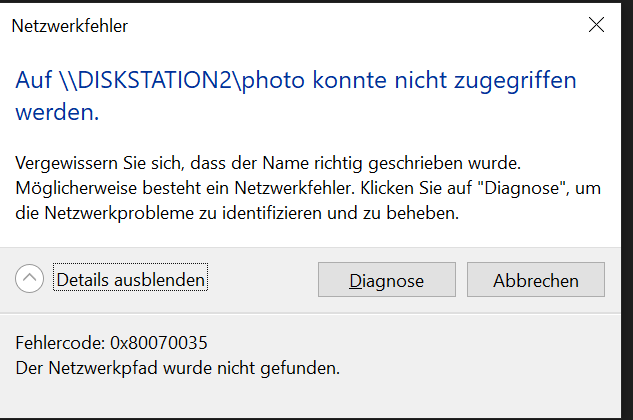Click the 'die Netzwerkprobleme zu identifizieren' line

169,213
